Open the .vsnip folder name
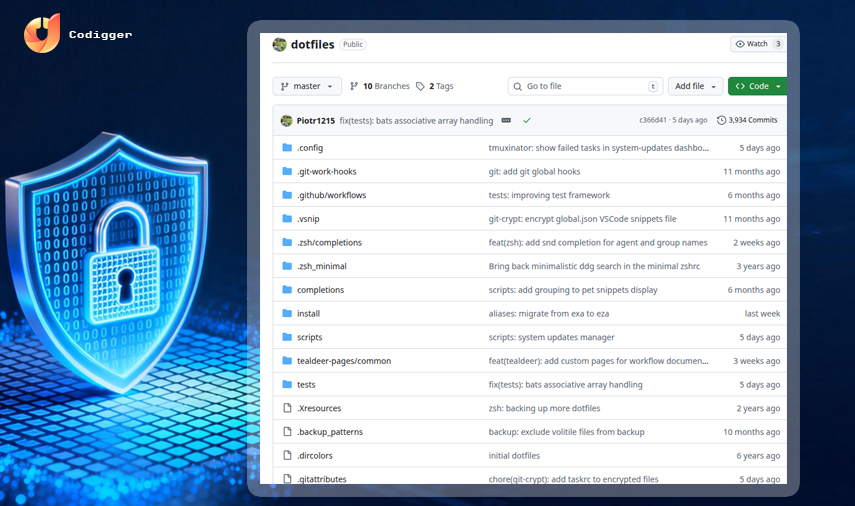The height and width of the screenshot is (506, 855). point(308,219)
